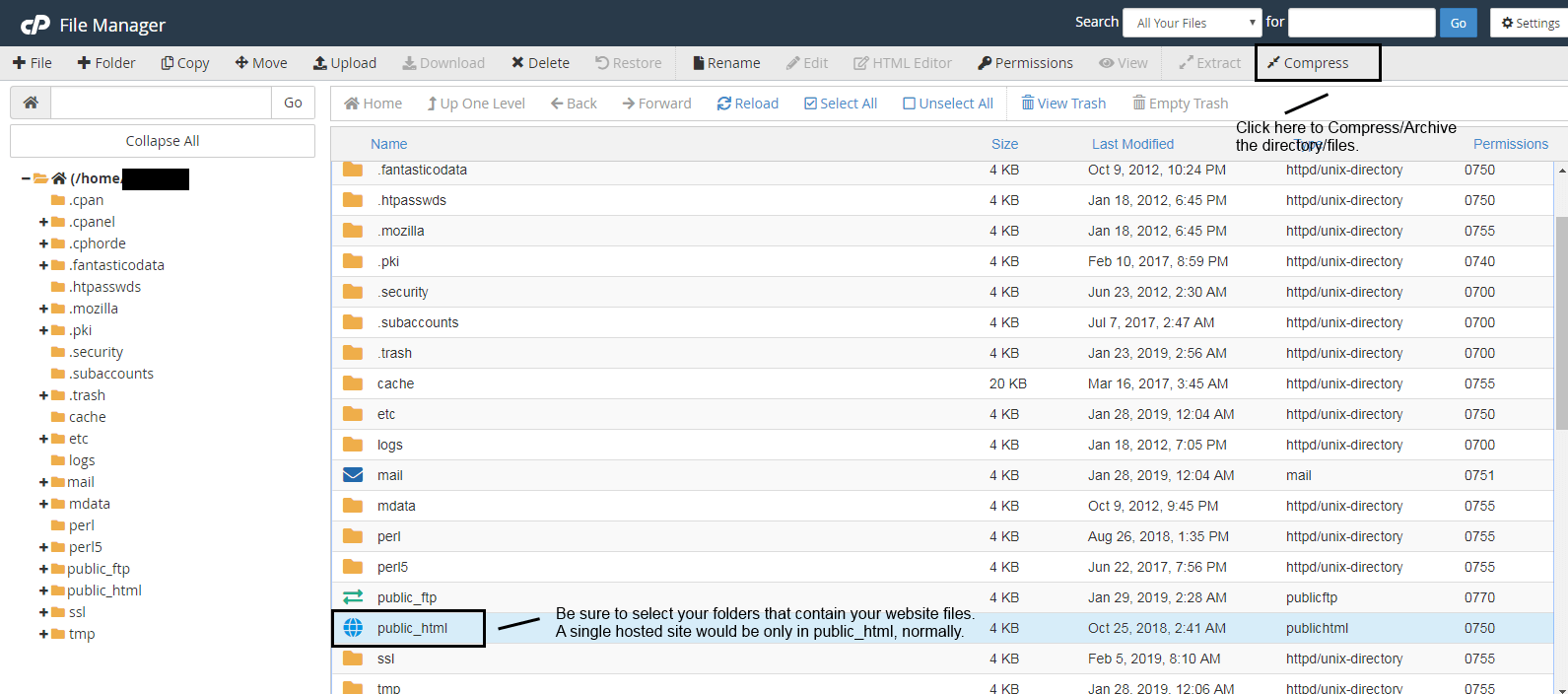Open the public_html globe icon in file list
1568x694 pixels.
(353, 628)
